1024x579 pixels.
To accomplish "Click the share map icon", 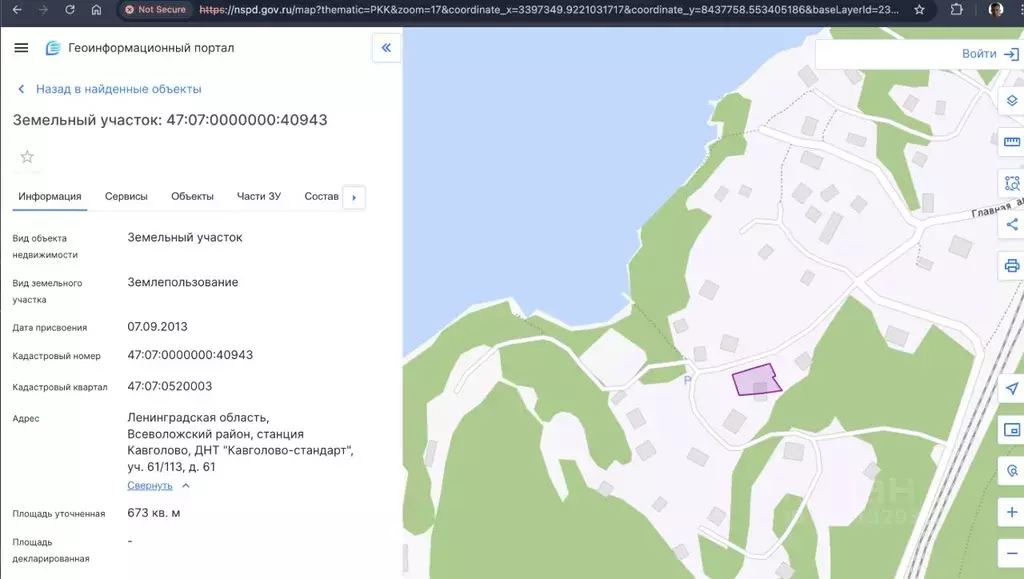I will pyautogui.click(x=1011, y=224).
